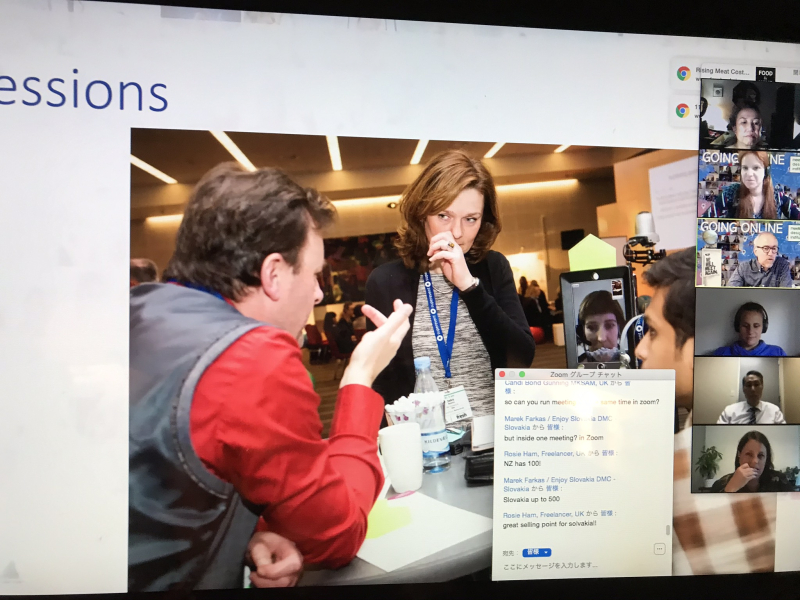Image resolution: width=800 pixels, height=600 pixels.
Task: Click the "宛先:" label in the chat
Action: point(509,553)
